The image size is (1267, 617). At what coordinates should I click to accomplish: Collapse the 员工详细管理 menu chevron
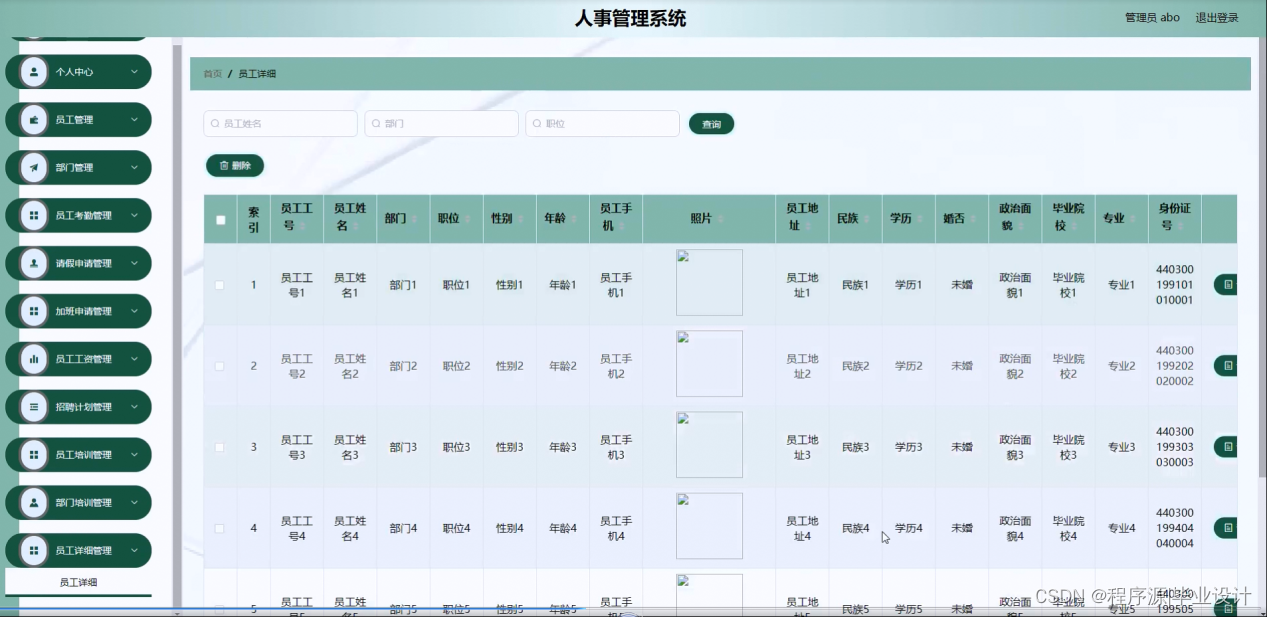tap(134, 551)
